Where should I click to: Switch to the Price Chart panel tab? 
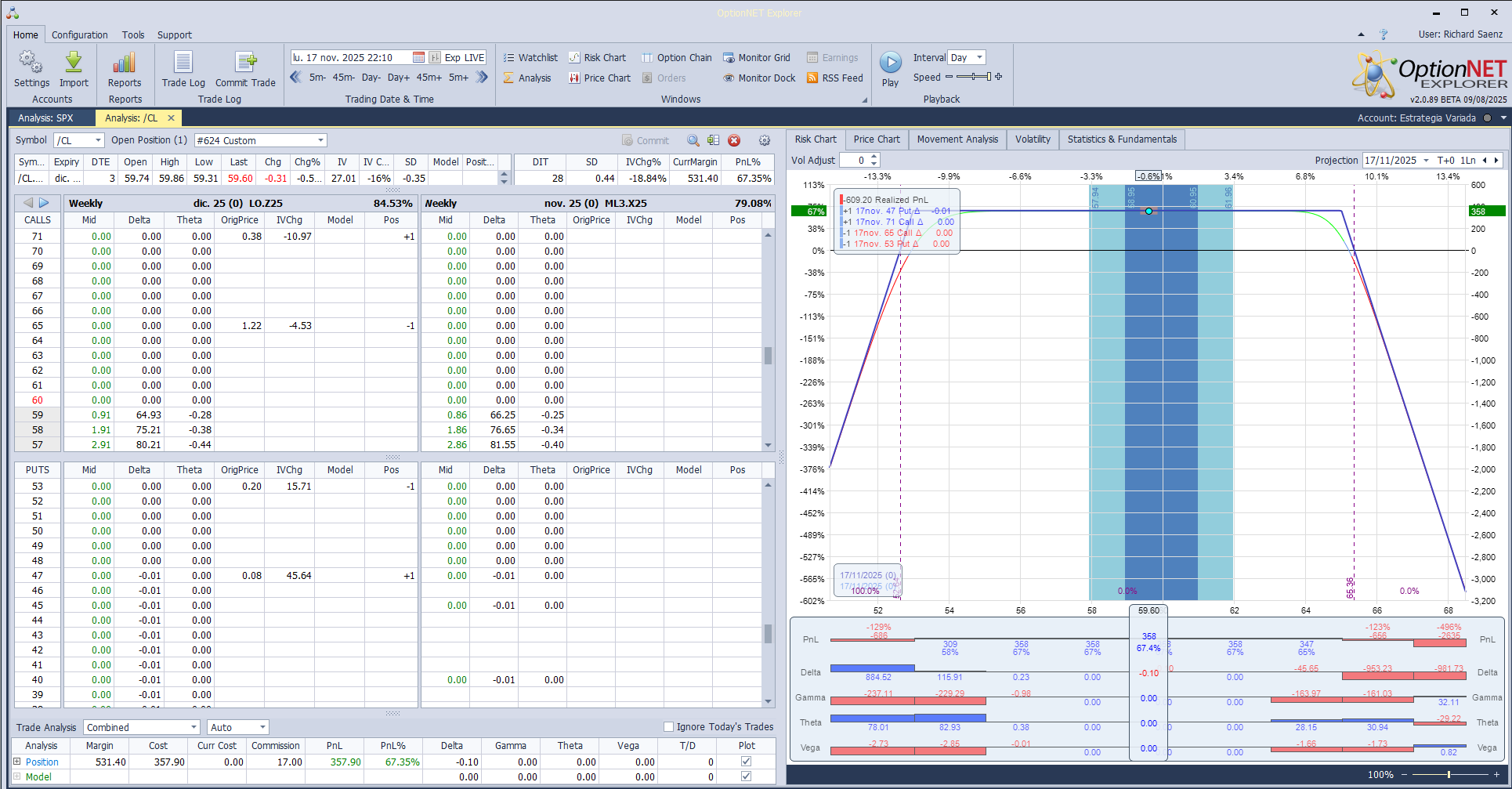pos(877,139)
